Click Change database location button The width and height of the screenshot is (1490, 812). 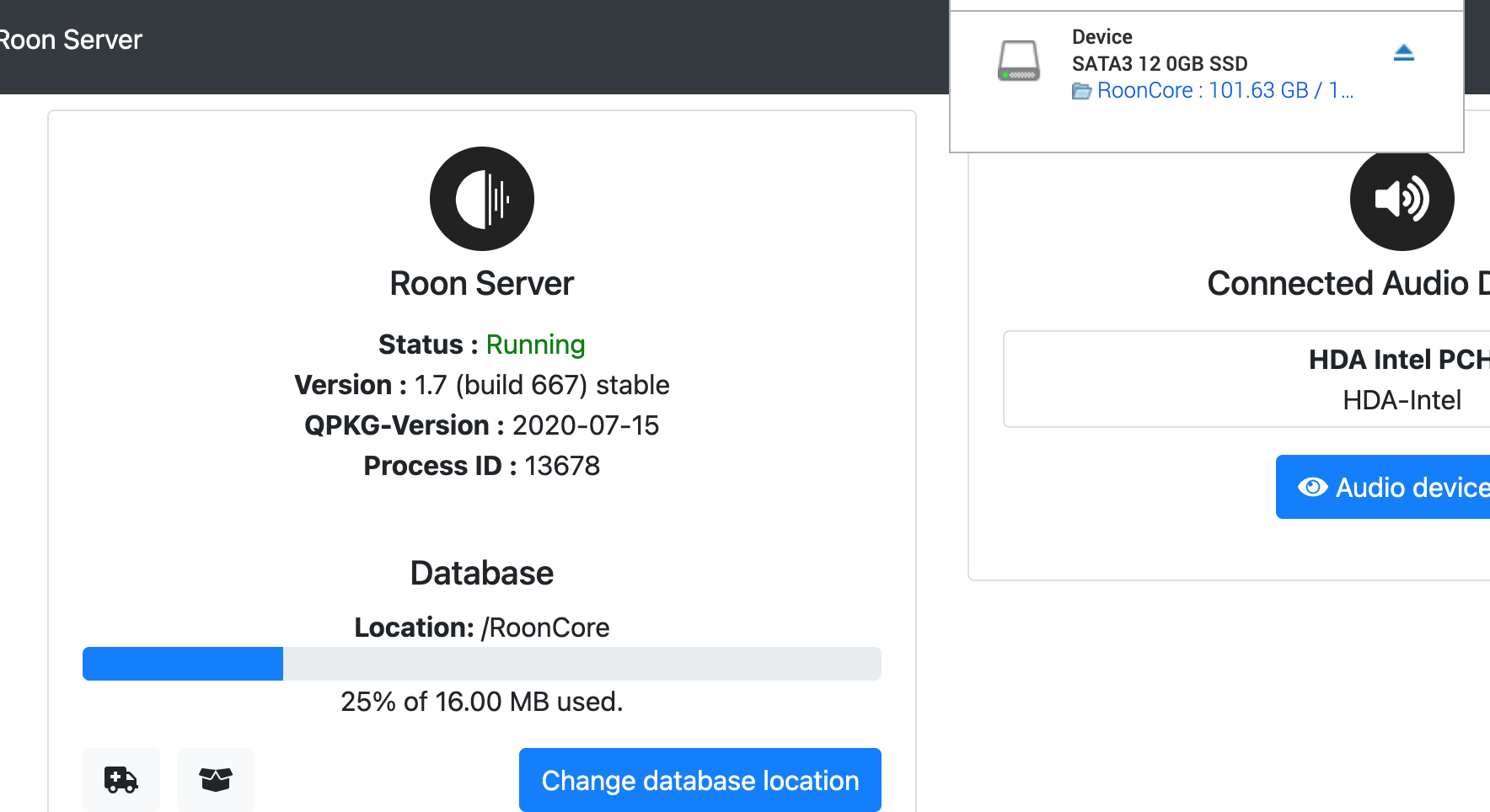point(700,780)
